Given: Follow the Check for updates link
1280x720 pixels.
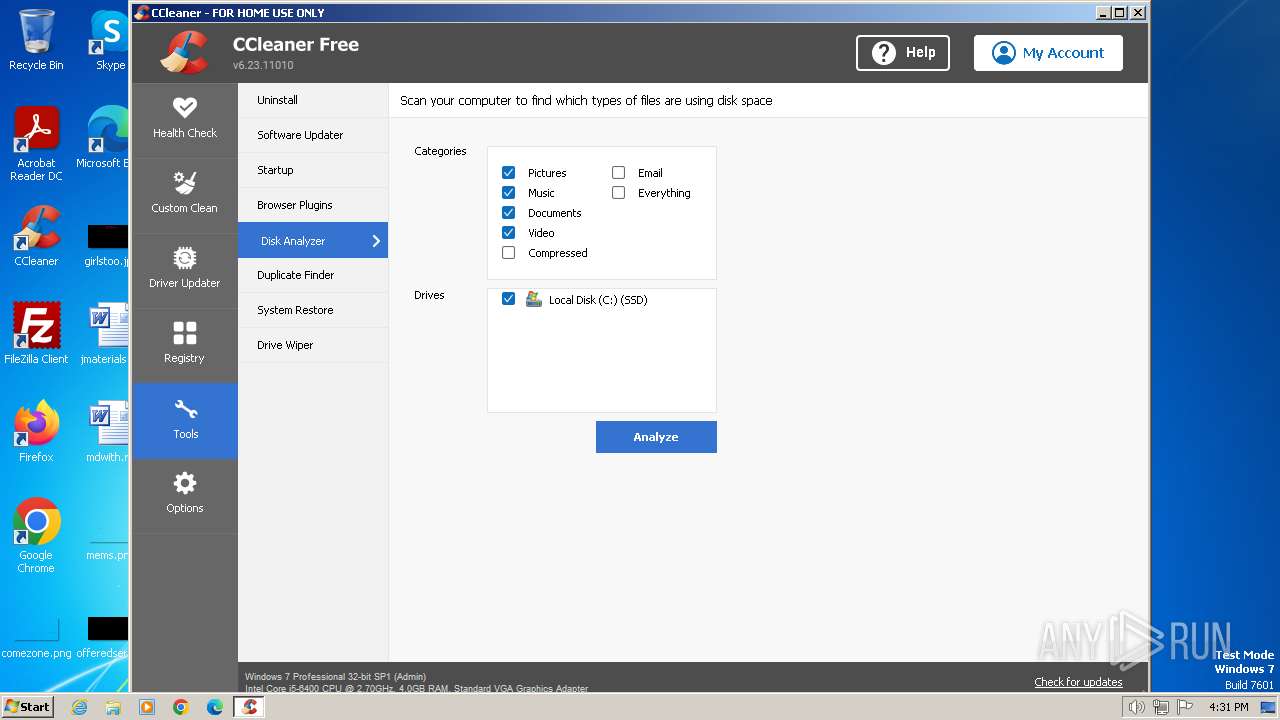Looking at the screenshot, I should [x=1078, y=682].
